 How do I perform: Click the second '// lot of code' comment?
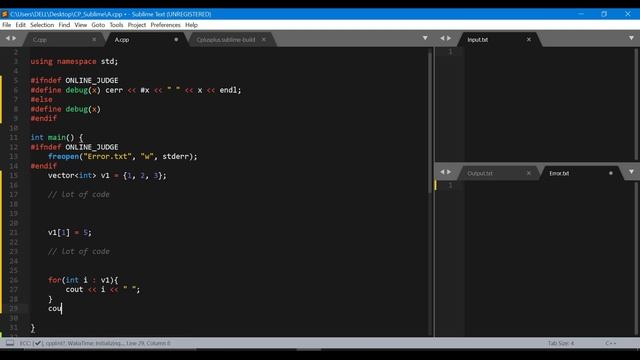coord(79,251)
